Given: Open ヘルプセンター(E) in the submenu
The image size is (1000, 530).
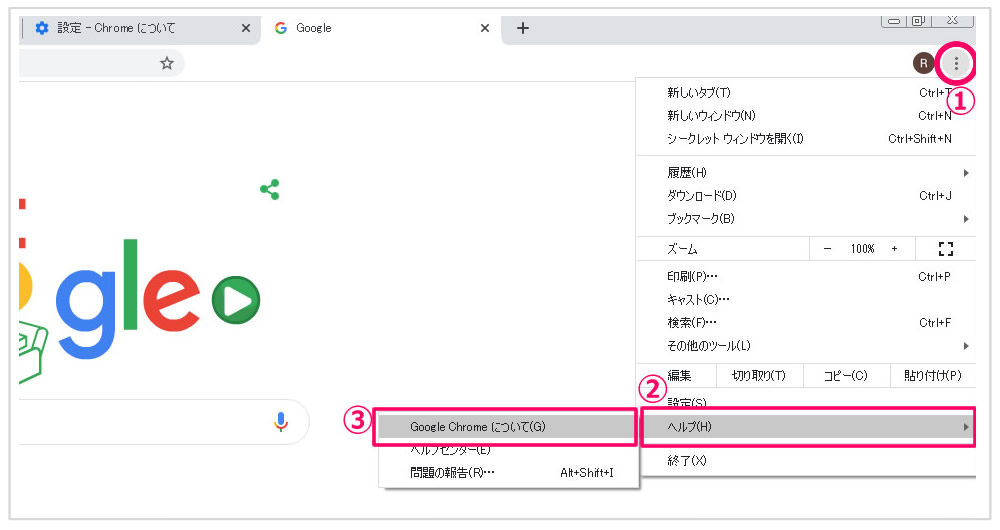Looking at the screenshot, I should click(508, 450).
